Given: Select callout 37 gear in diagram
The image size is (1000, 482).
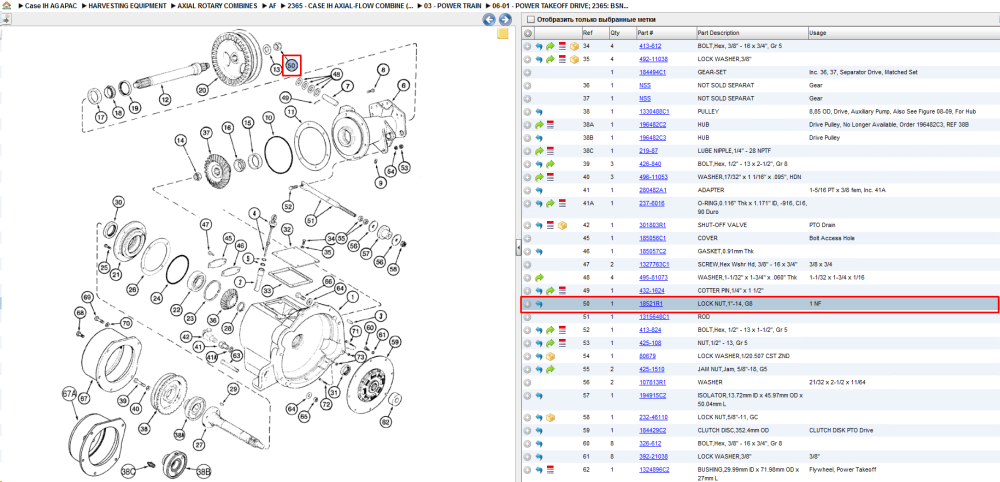Looking at the screenshot, I should point(205,133).
